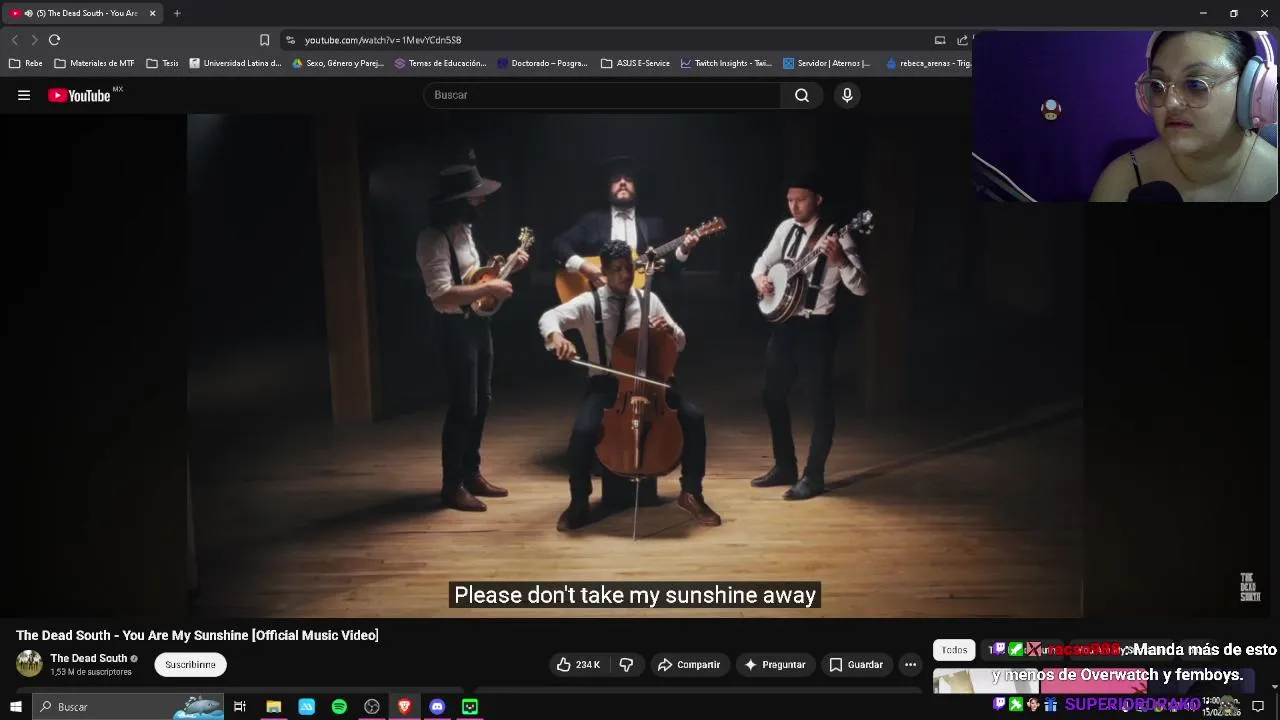Open Sexo, Género y Pareja bookmark

tap(338, 63)
